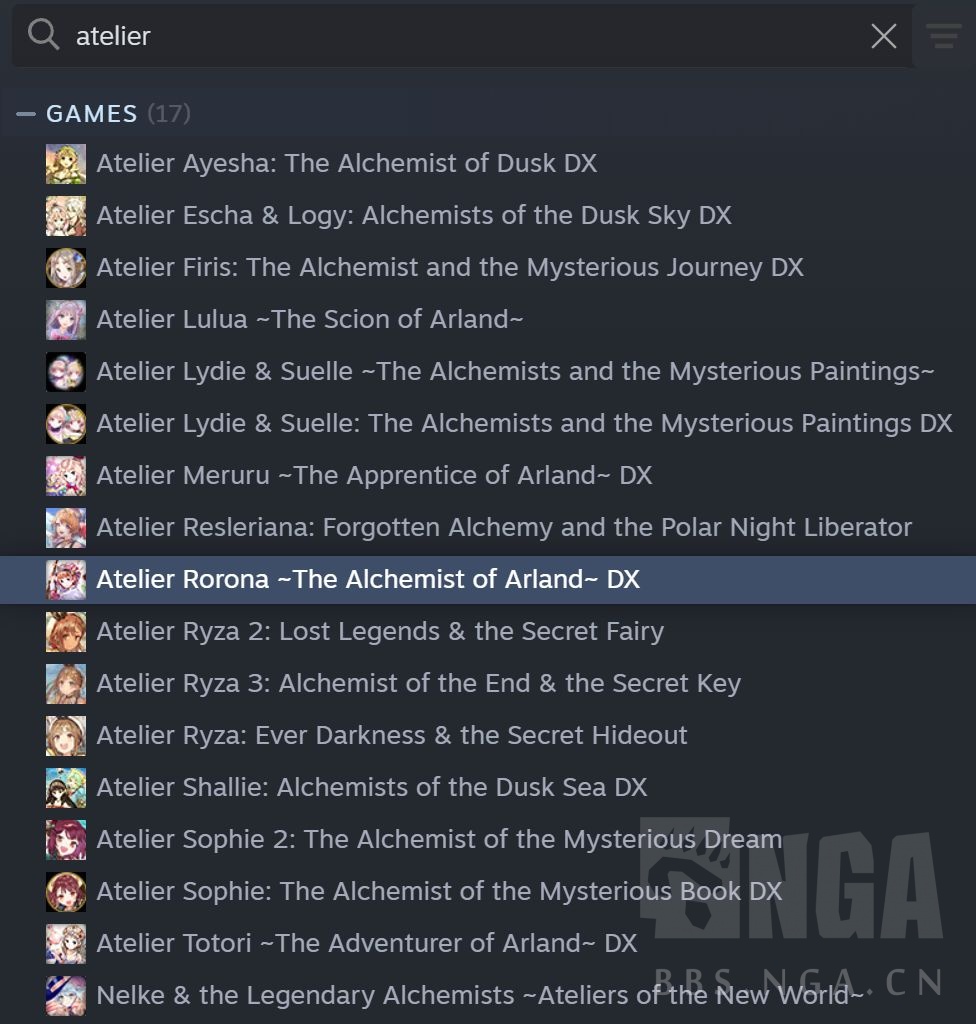Click into the atelier search field
The width and height of the screenshot is (976, 1024).
[461, 36]
